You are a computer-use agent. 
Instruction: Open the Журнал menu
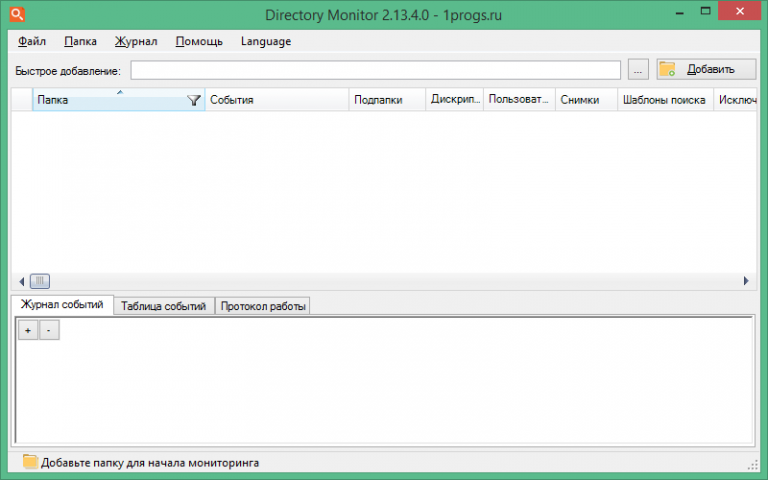pos(136,42)
